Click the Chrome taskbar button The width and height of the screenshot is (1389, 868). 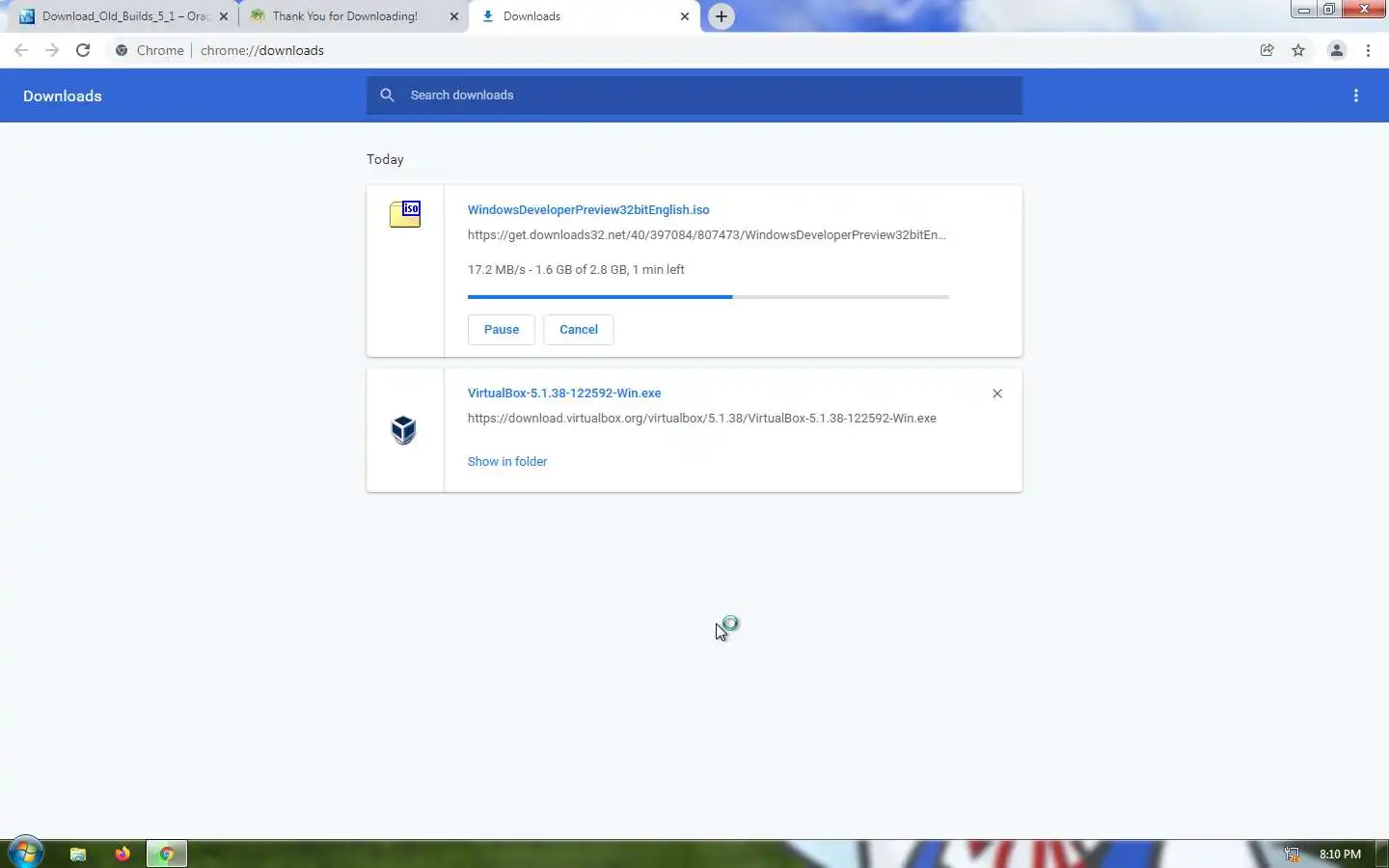pyautogui.click(x=167, y=854)
